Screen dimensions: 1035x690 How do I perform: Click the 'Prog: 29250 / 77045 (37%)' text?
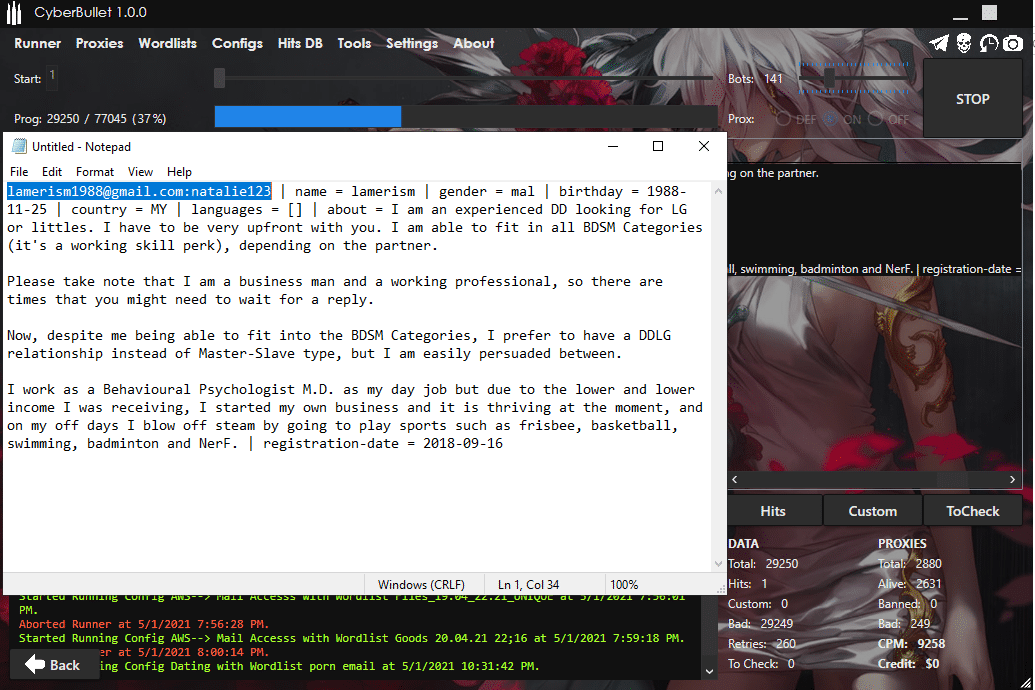coord(90,119)
